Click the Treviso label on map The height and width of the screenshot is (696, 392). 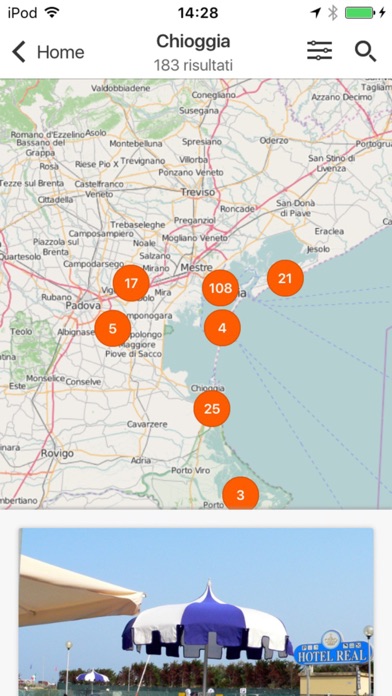[198, 192]
